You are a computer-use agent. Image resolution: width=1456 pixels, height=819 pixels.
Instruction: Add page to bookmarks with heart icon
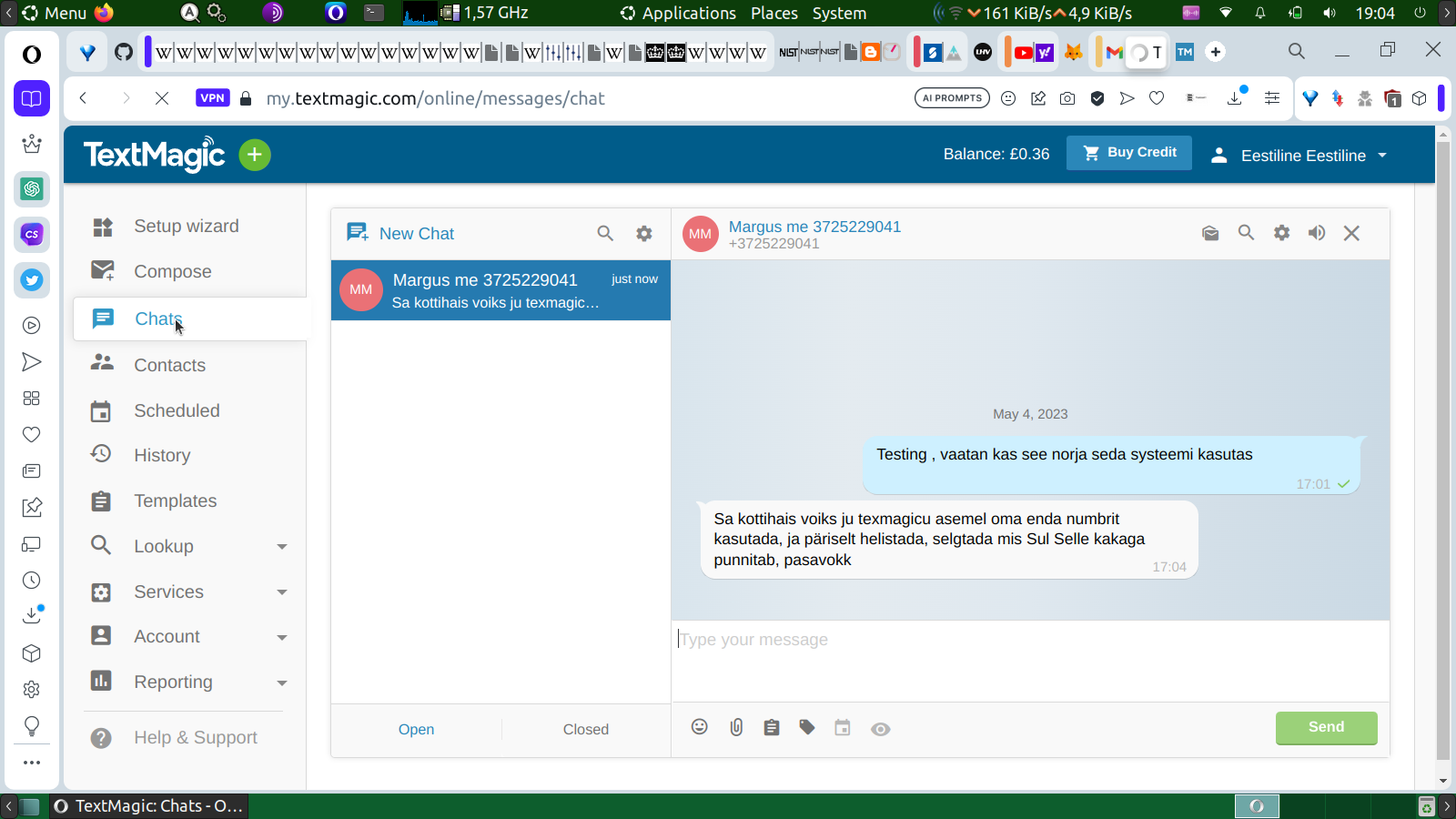(1157, 98)
